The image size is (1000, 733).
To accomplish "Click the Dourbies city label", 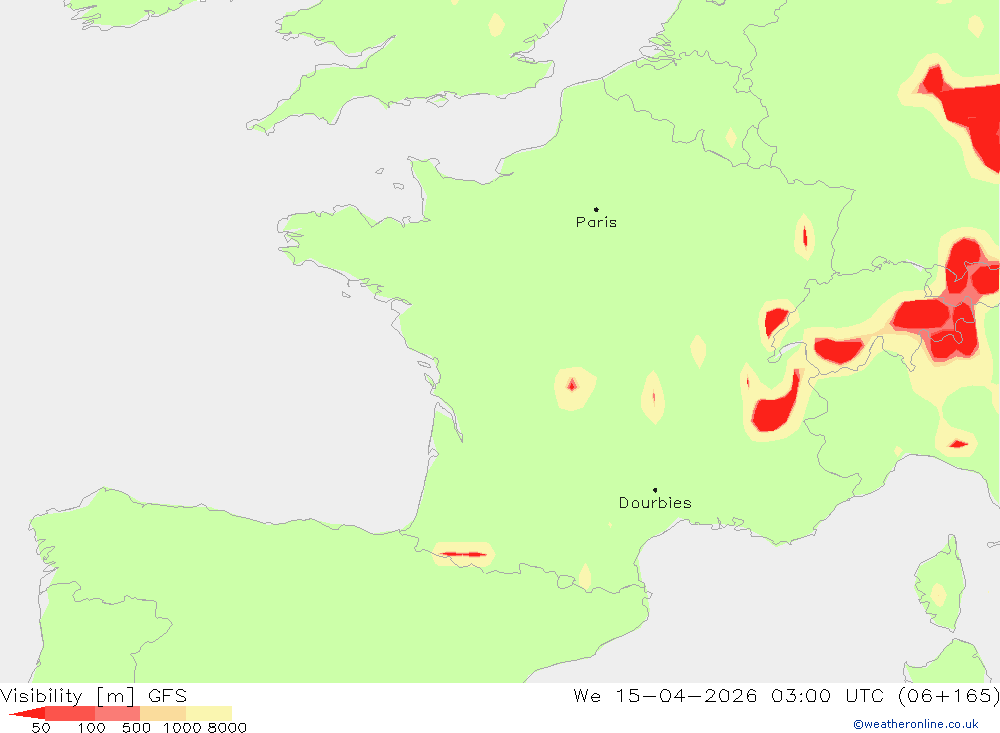I will [655, 503].
